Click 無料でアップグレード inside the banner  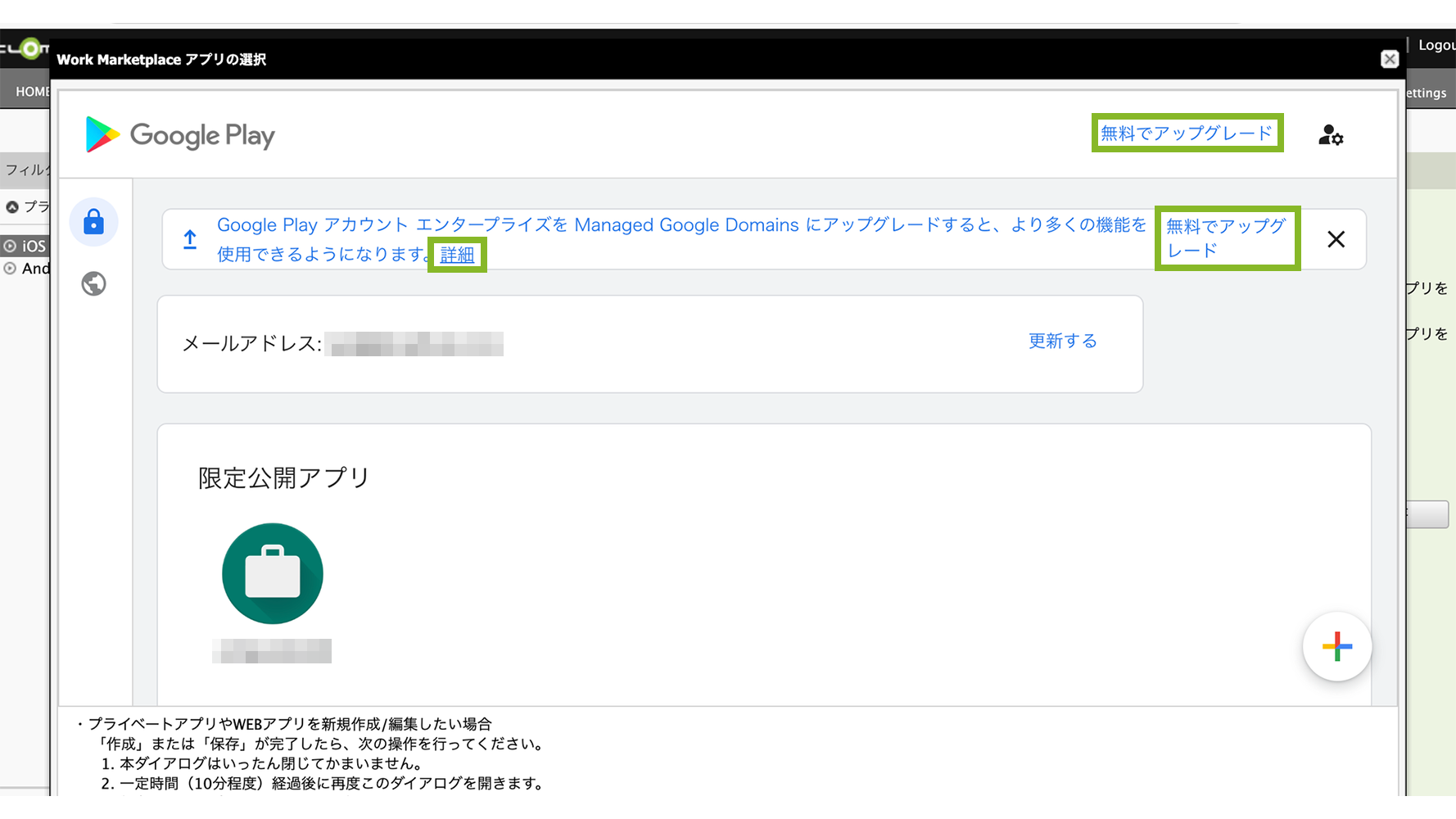1227,238
